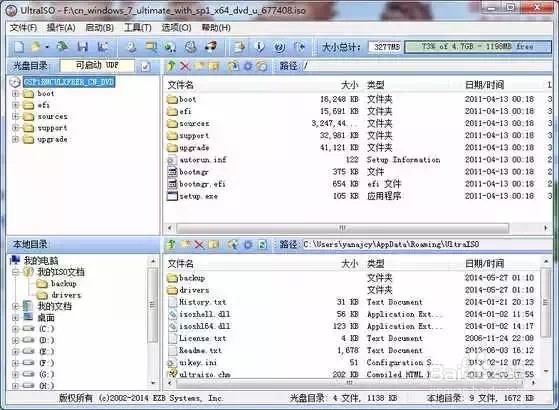This screenshot has height=410, width=559.
Task: Click the Info (i) icon
Action: pyautogui.click(x=260, y=47)
